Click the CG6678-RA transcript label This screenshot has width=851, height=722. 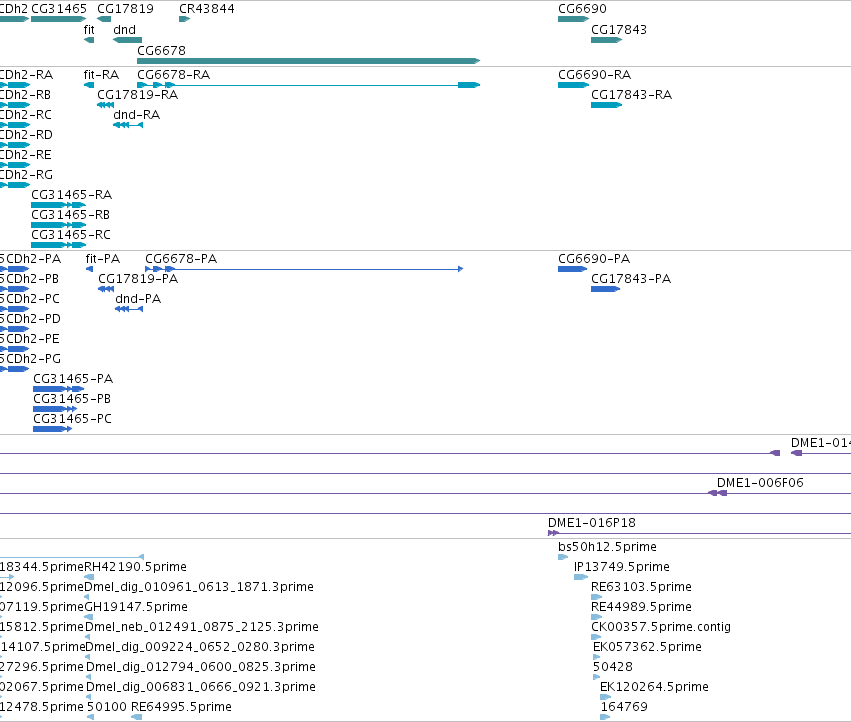click(173, 74)
